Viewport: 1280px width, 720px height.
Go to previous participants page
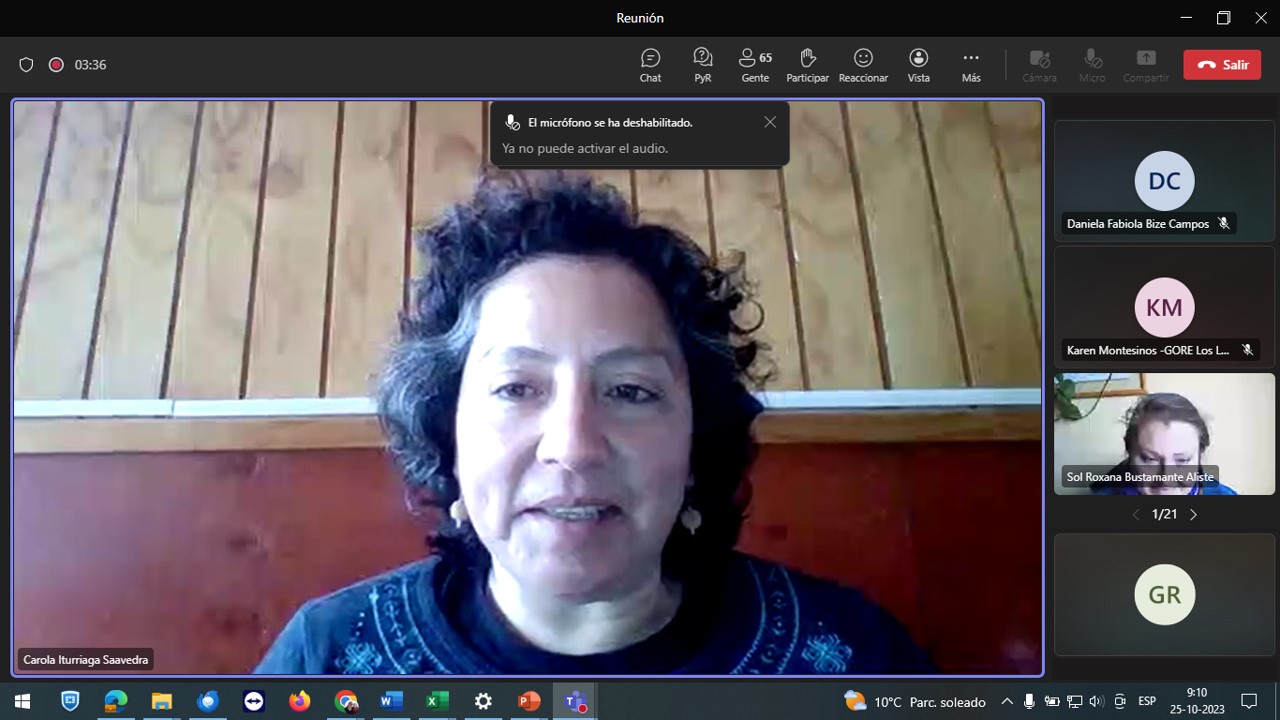[1135, 515]
